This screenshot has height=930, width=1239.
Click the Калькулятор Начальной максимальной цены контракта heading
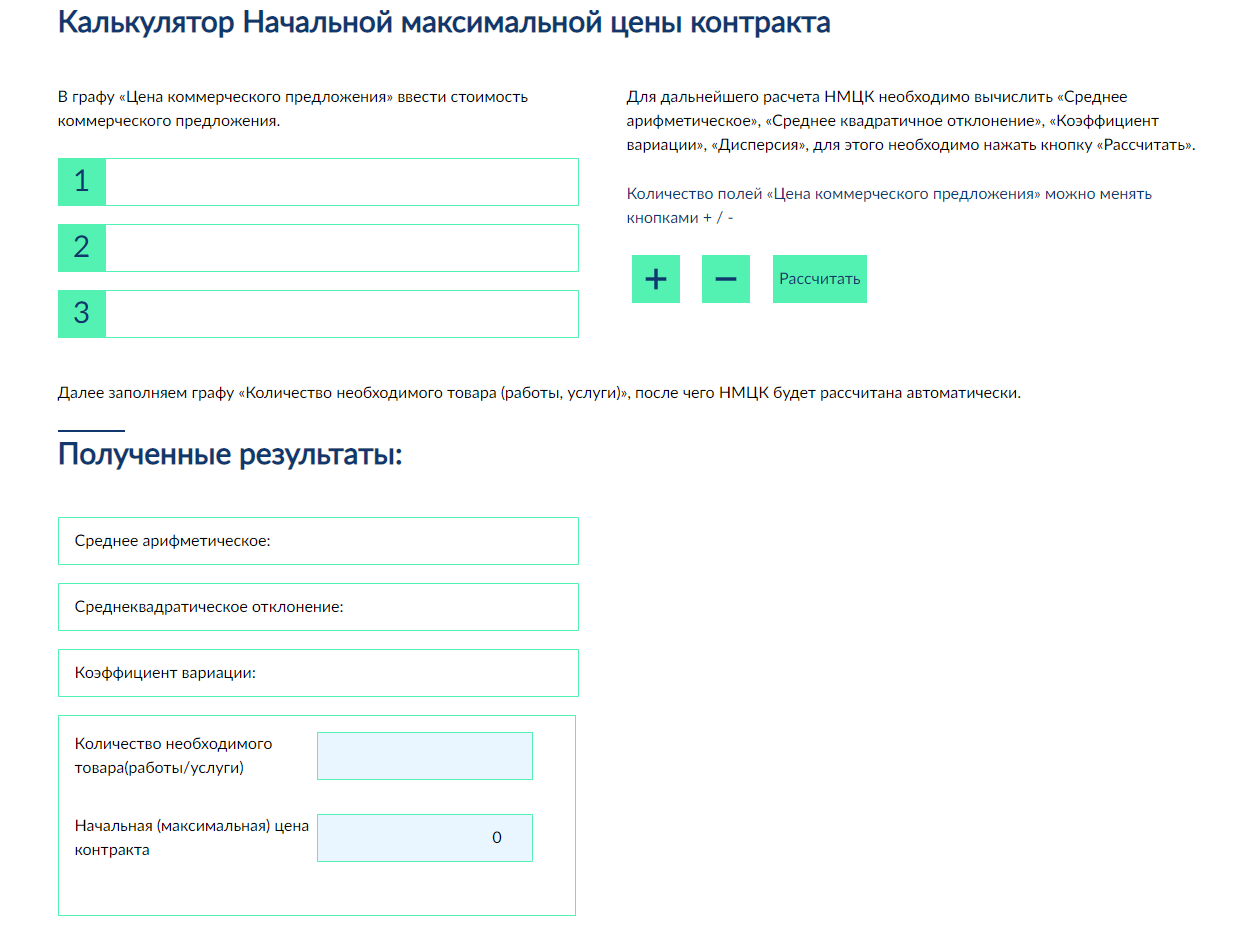[x=444, y=22]
